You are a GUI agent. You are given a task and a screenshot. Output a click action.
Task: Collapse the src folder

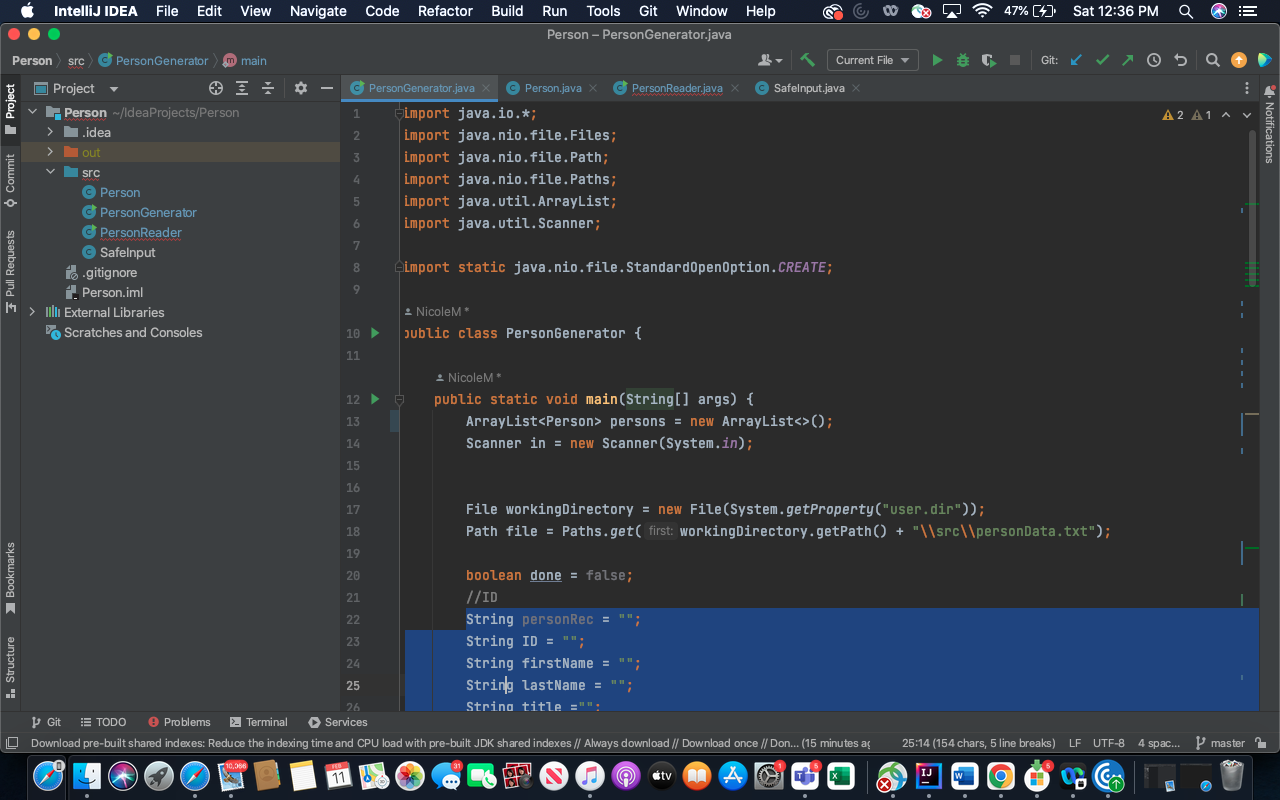[x=50, y=172]
